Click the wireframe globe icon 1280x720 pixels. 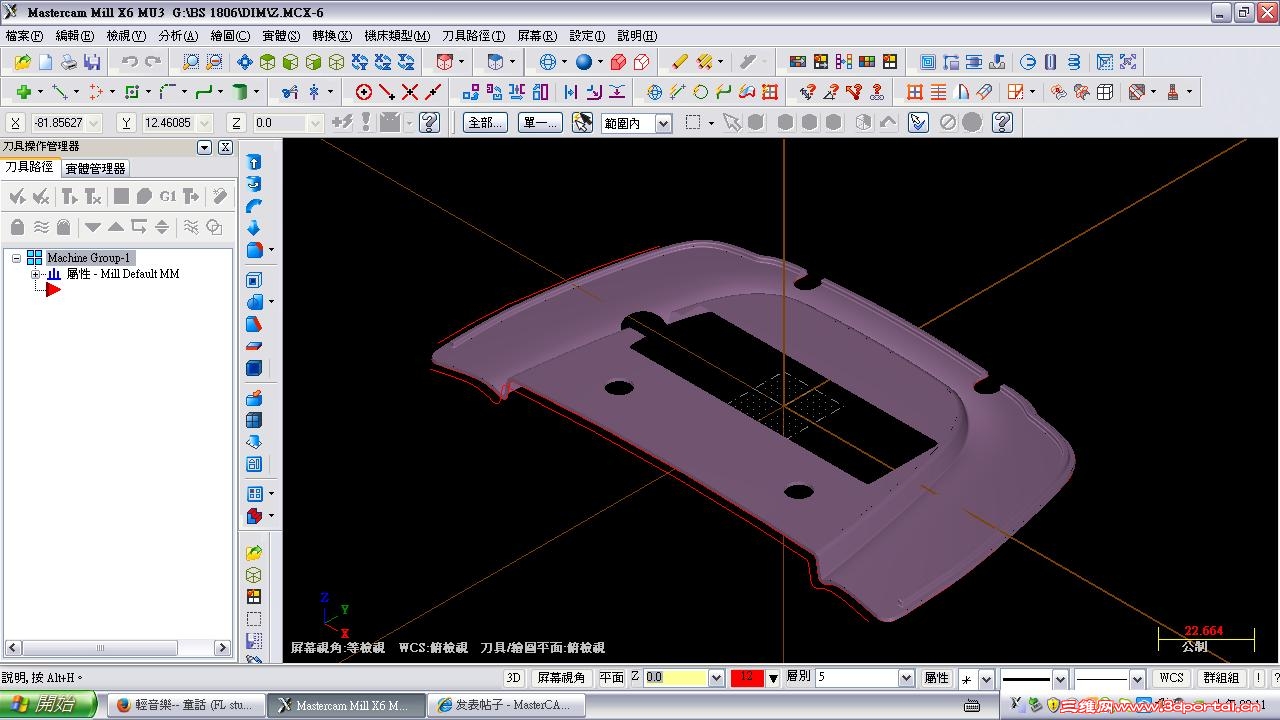click(x=547, y=62)
